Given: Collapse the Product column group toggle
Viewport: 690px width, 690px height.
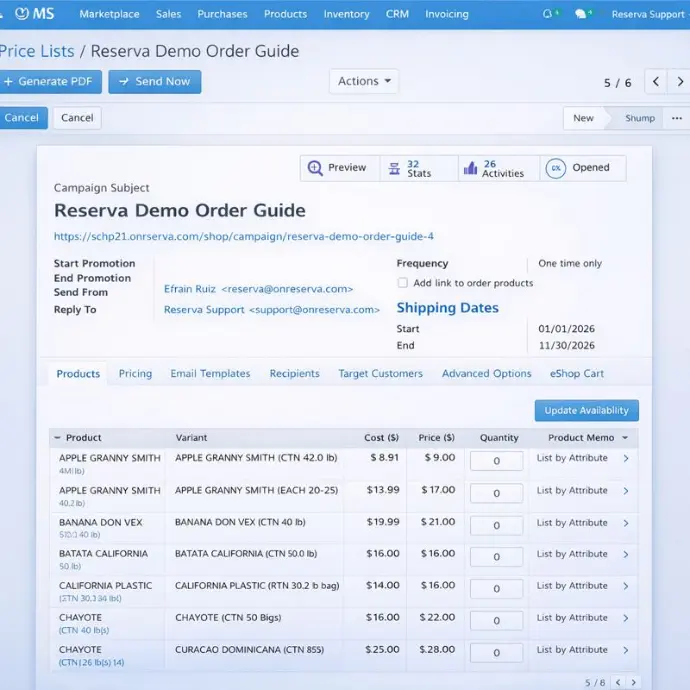Looking at the screenshot, I should click(x=57, y=438).
